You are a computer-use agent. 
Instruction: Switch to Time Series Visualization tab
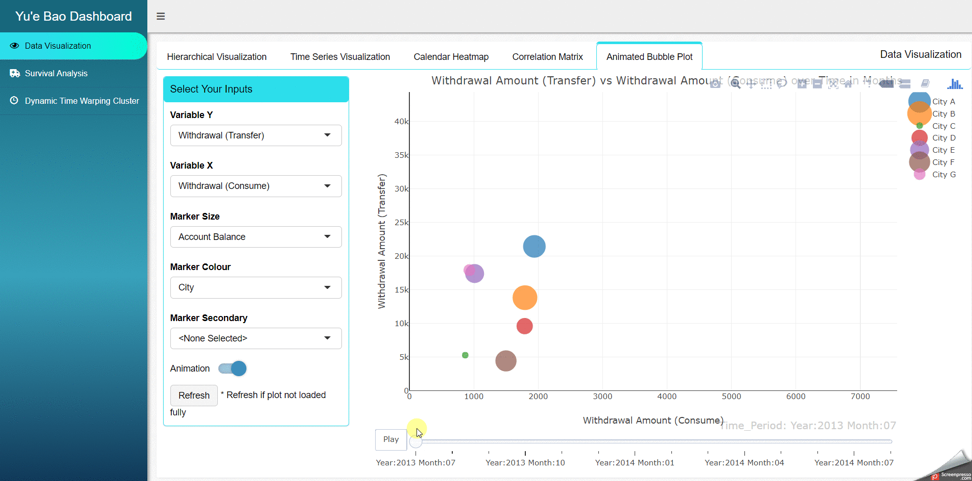click(340, 56)
